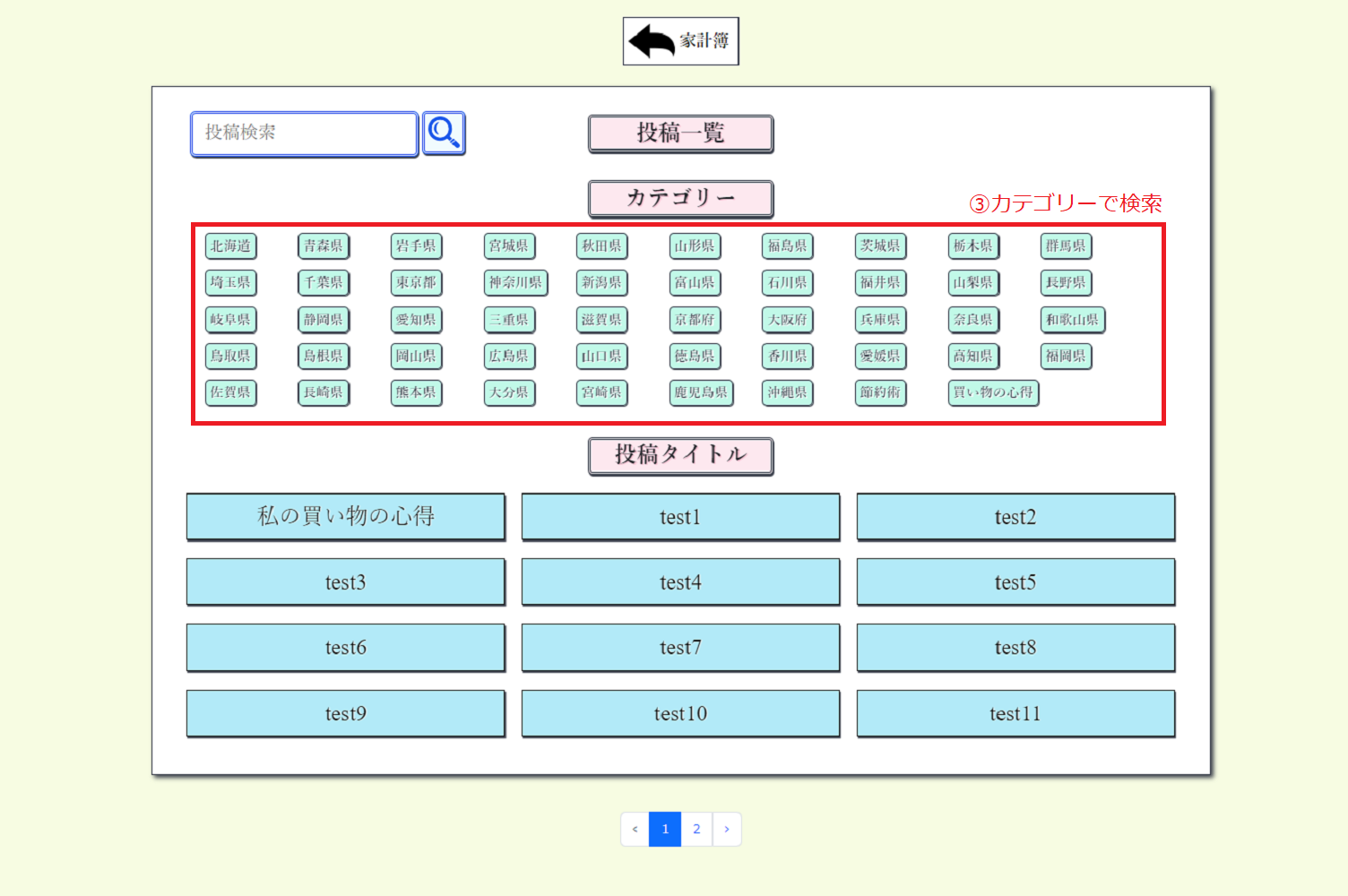Focus the 投稿検索 search field

tap(305, 134)
